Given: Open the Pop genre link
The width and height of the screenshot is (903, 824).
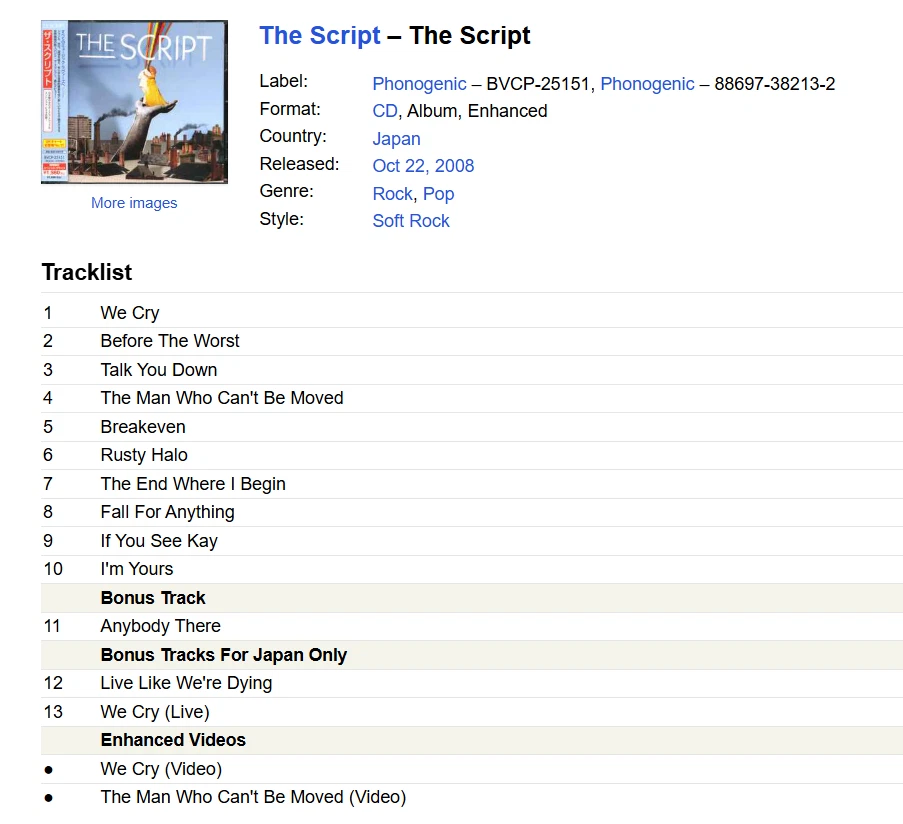Looking at the screenshot, I should (x=438, y=194).
